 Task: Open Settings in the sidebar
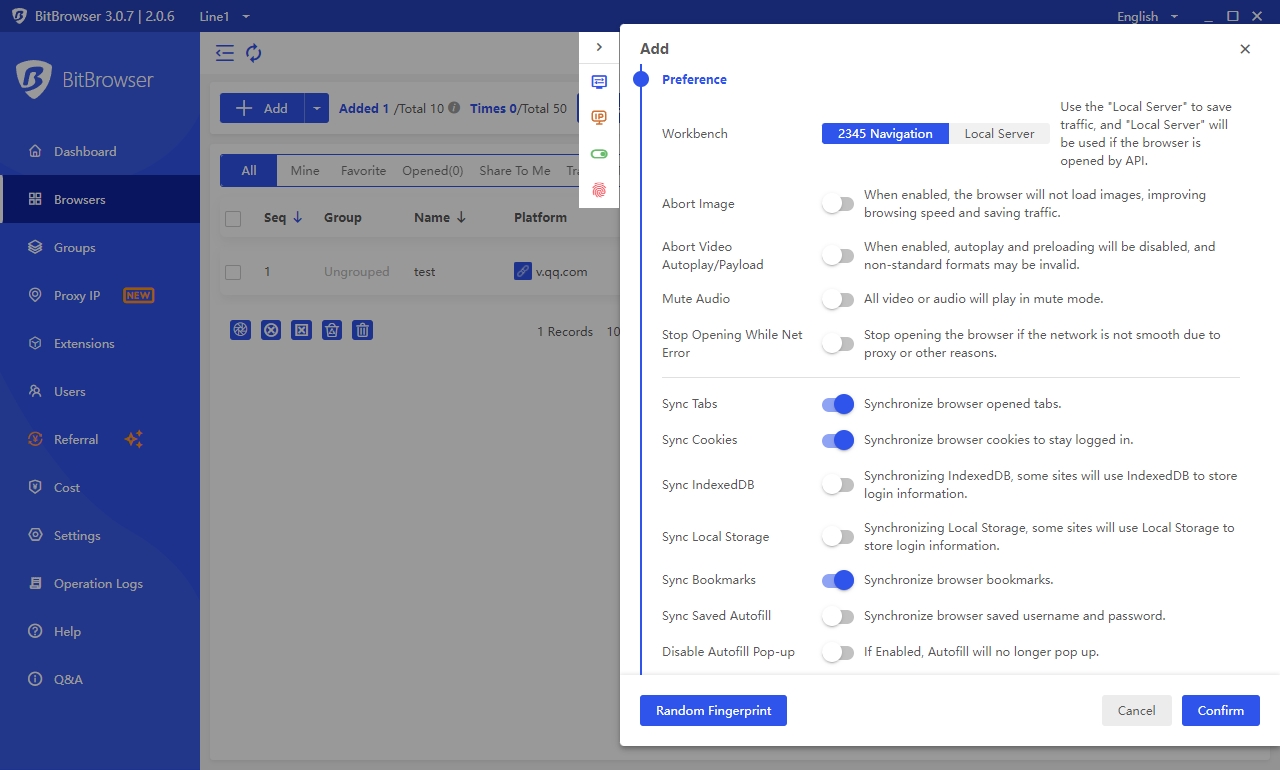click(100, 536)
